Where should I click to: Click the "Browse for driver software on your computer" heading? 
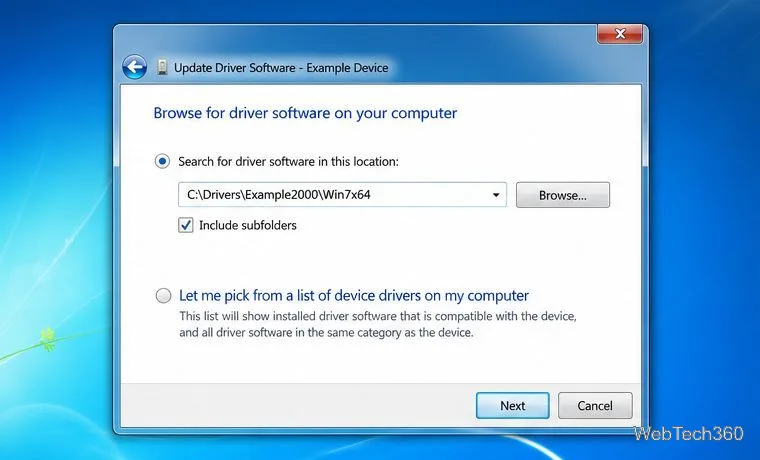pyautogui.click(x=305, y=113)
